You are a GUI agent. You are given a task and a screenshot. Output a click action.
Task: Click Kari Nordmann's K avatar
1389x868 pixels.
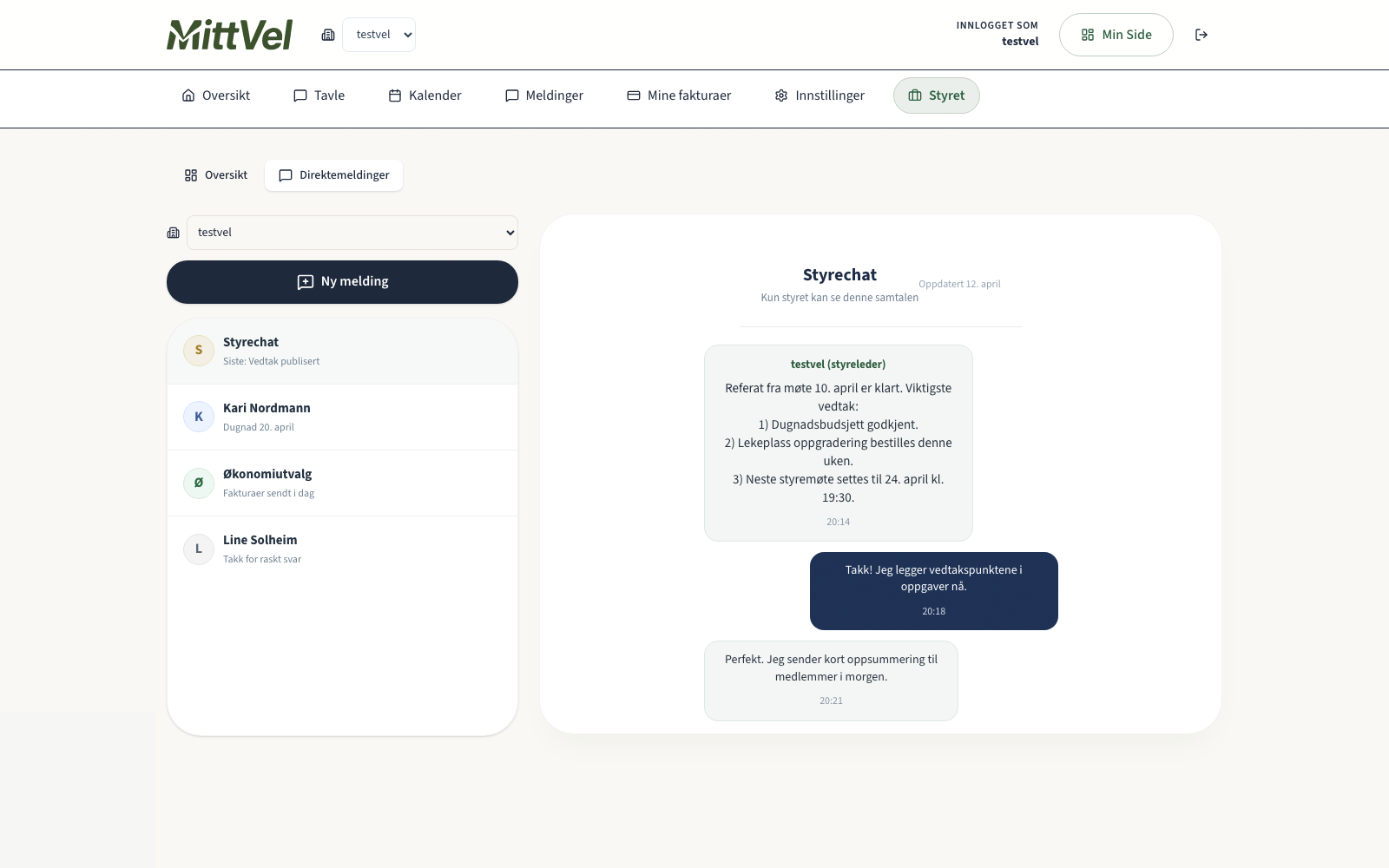pyautogui.click(x=199, y=417)
